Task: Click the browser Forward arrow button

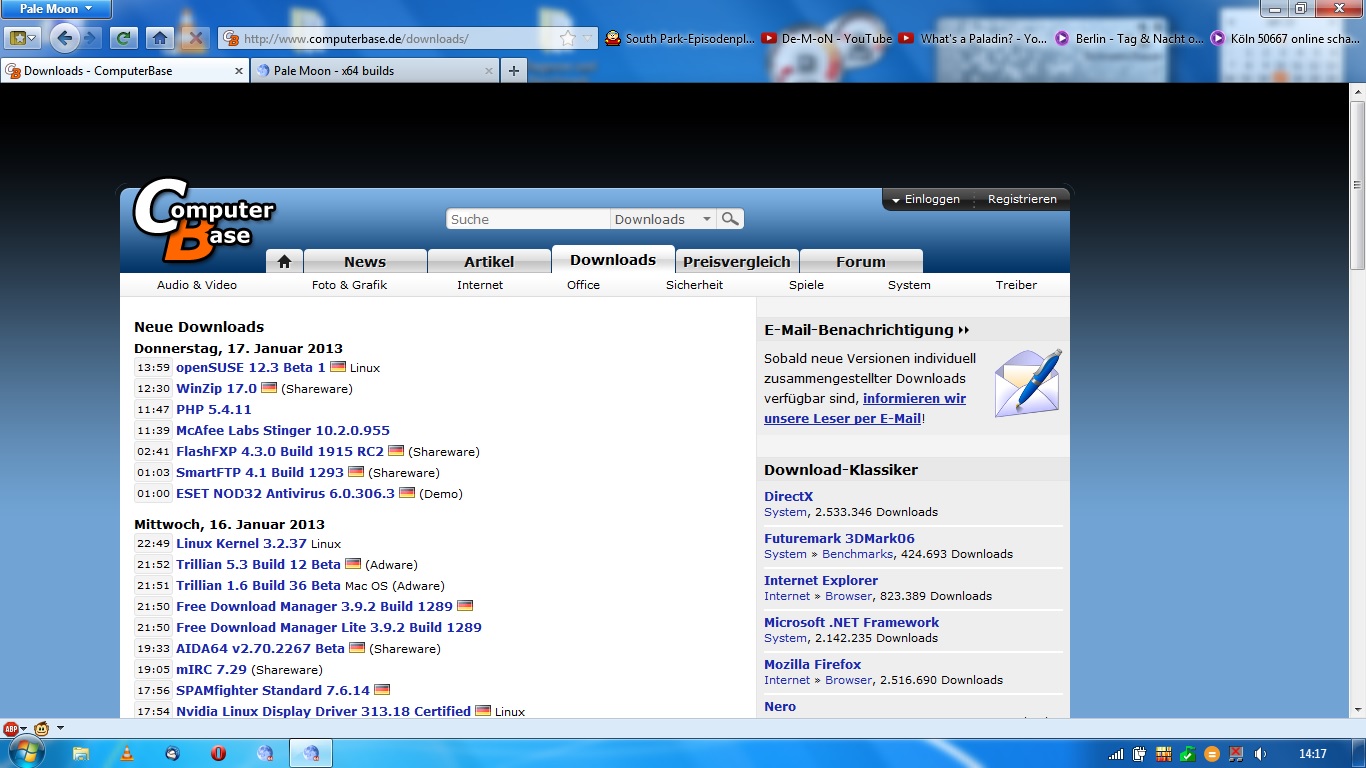Action: tap(91, 38)
